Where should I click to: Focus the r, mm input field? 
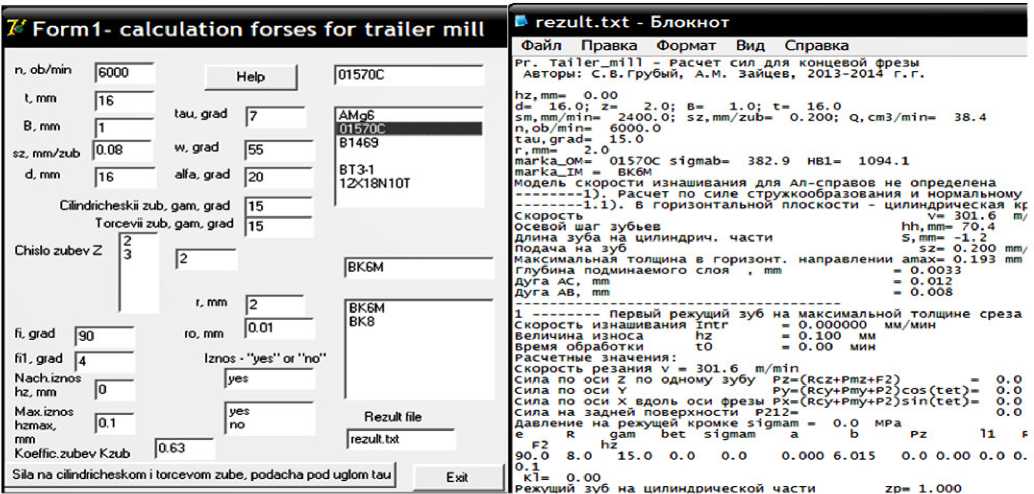click(275, 305)
